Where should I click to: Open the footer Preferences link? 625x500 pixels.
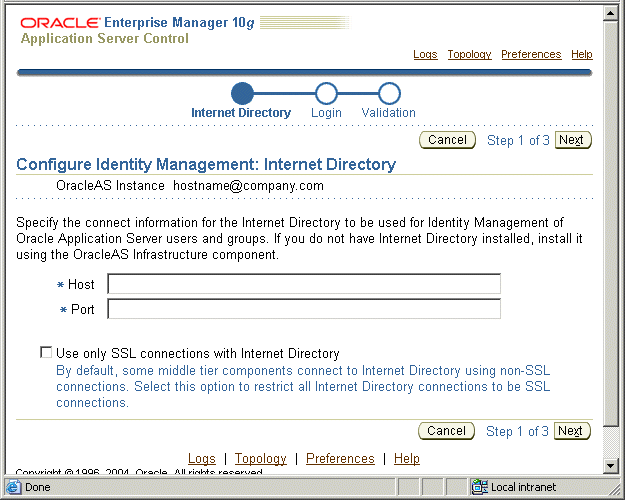click(x=340, y=459)
